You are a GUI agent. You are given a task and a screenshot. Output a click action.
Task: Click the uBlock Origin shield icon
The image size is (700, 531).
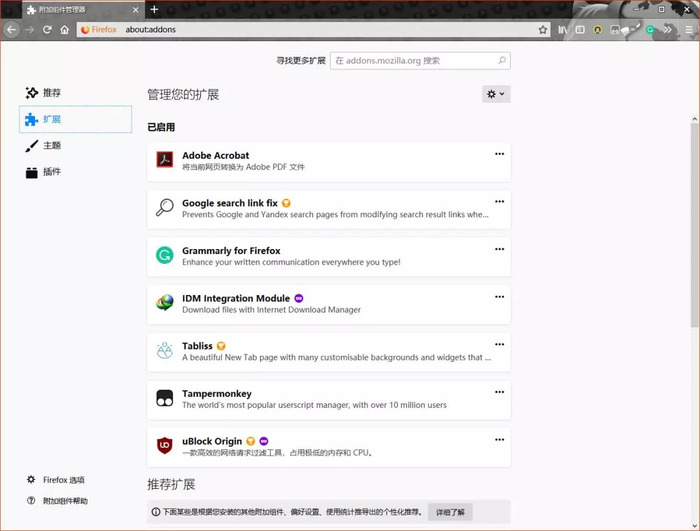[x=165, y=445]
